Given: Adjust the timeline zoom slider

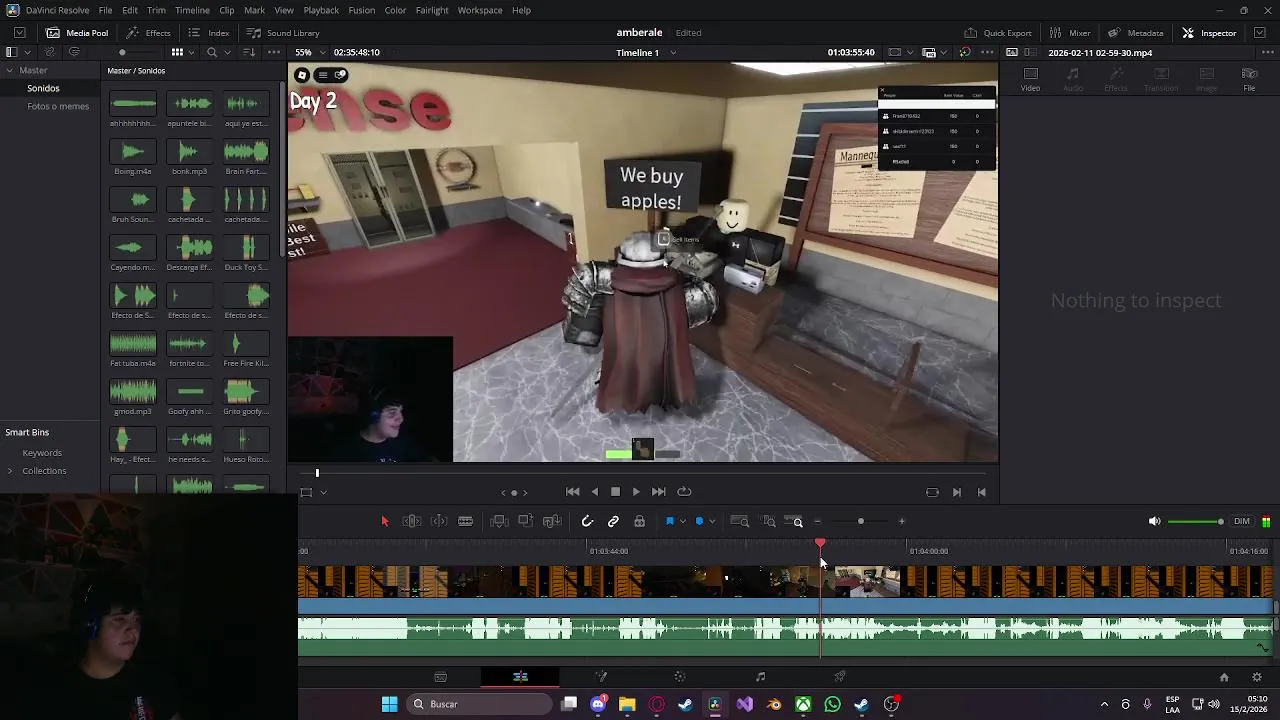Looking at the screenshot, I should (x=860, y=521).
